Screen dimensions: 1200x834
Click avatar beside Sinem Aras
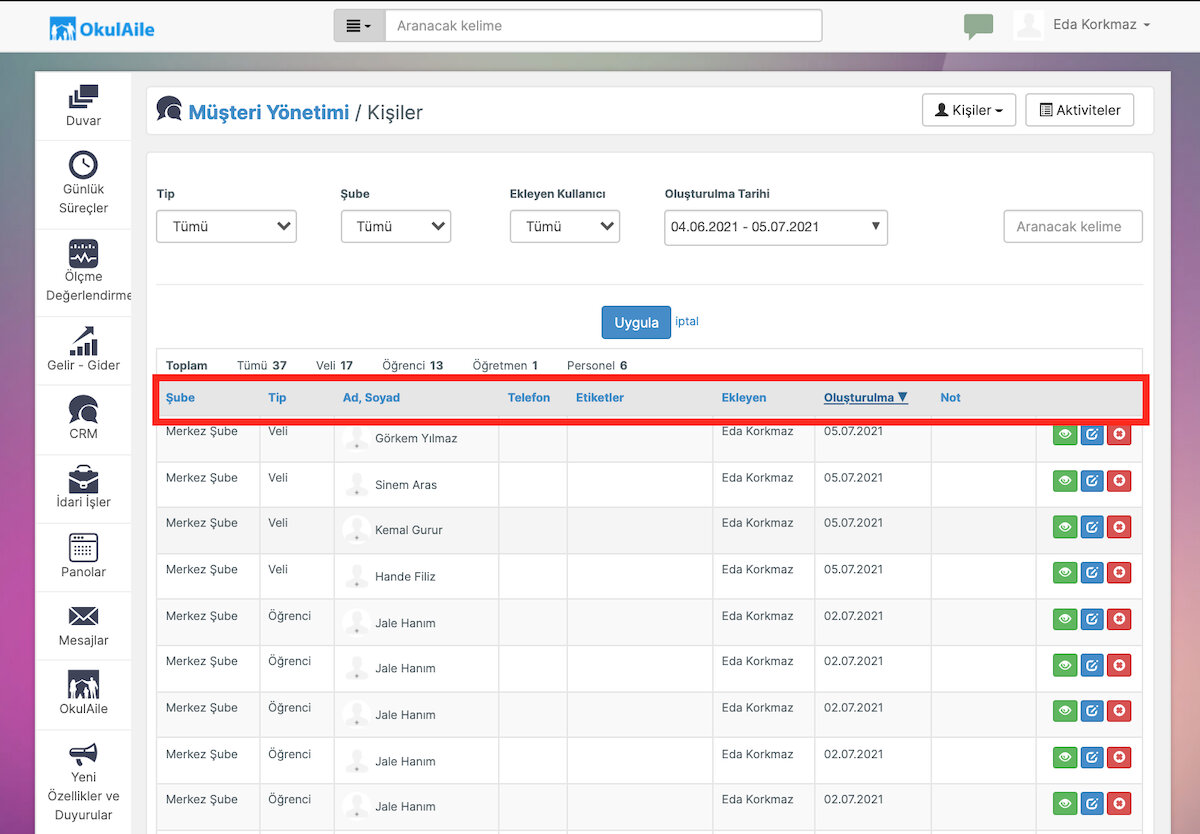[356, 485]
